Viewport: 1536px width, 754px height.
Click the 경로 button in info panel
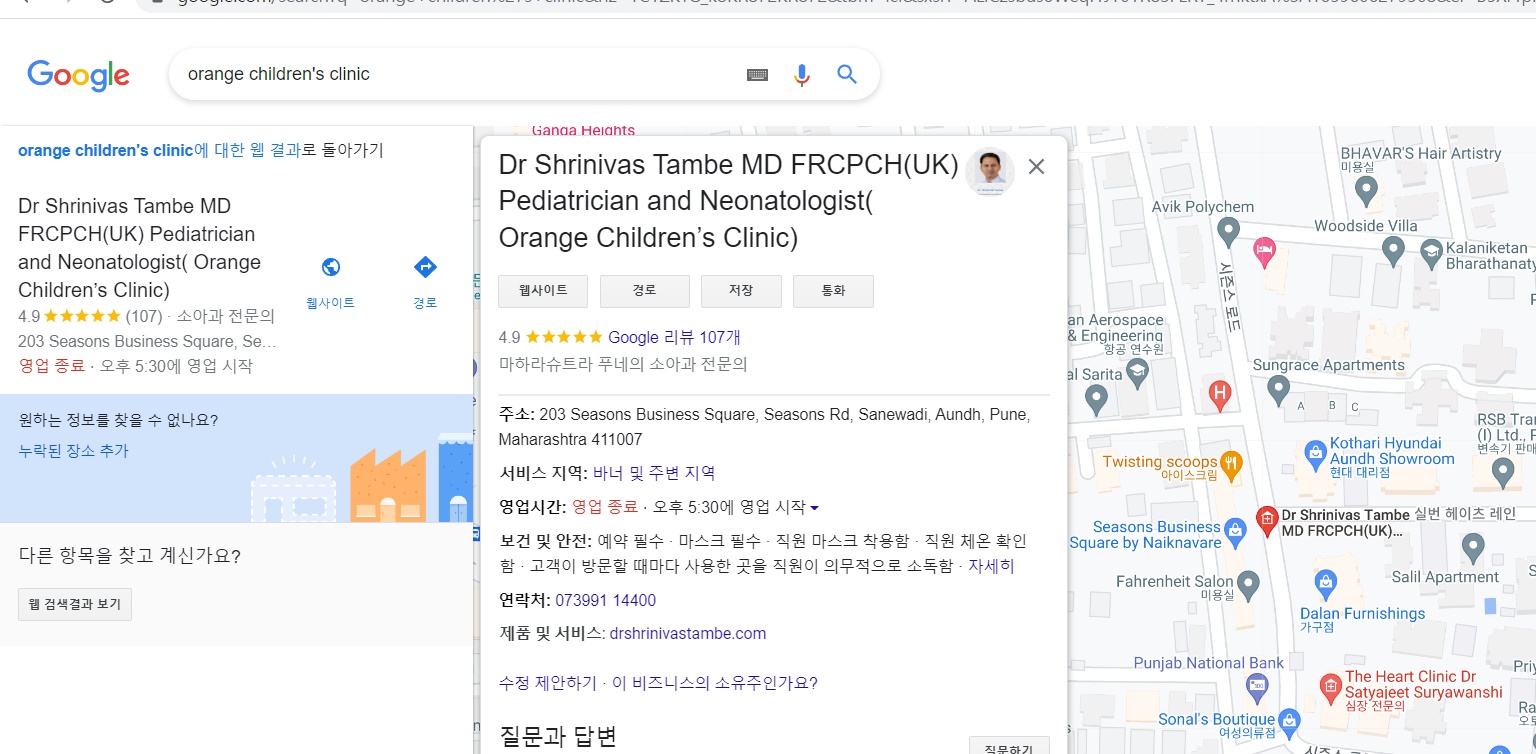click(x=645, y=291)
